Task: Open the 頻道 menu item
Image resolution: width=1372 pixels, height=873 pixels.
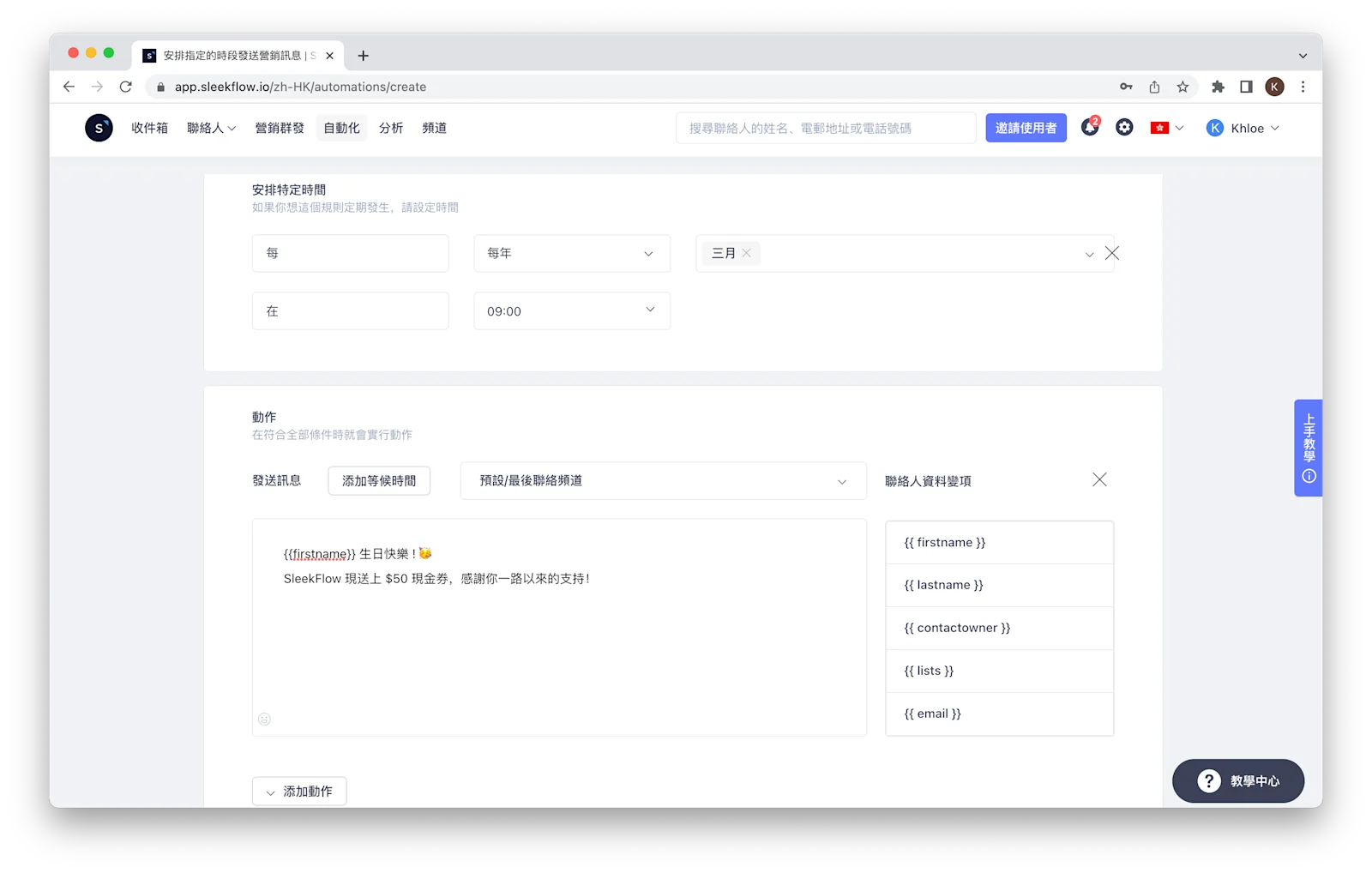Action: tap(434, 128)
